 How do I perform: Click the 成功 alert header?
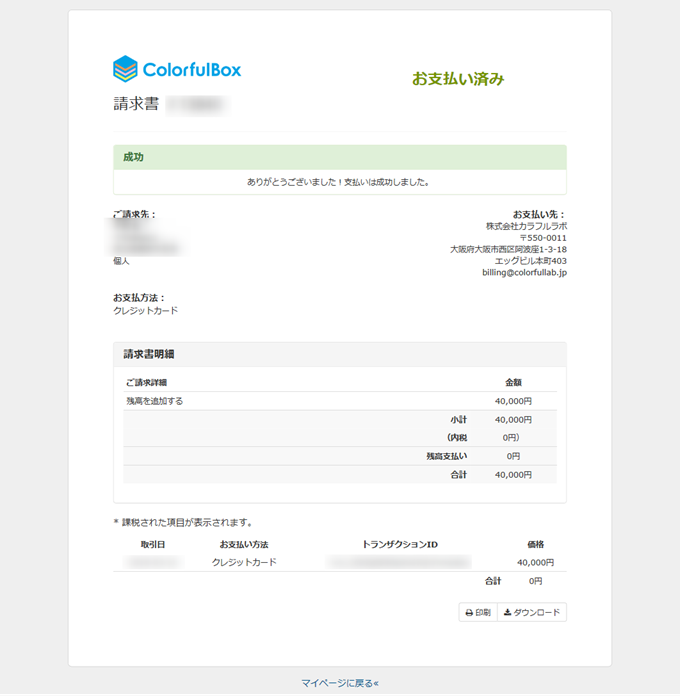click(340, 157)
